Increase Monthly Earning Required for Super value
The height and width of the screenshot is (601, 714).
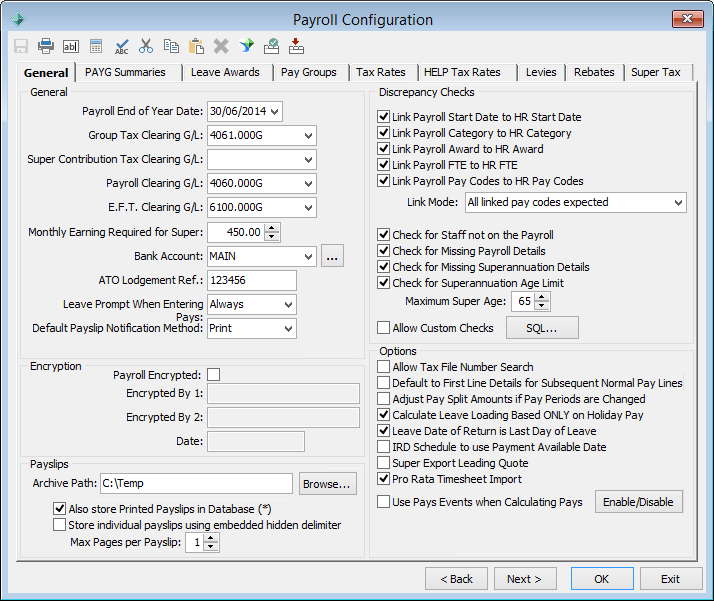[272, 229]
